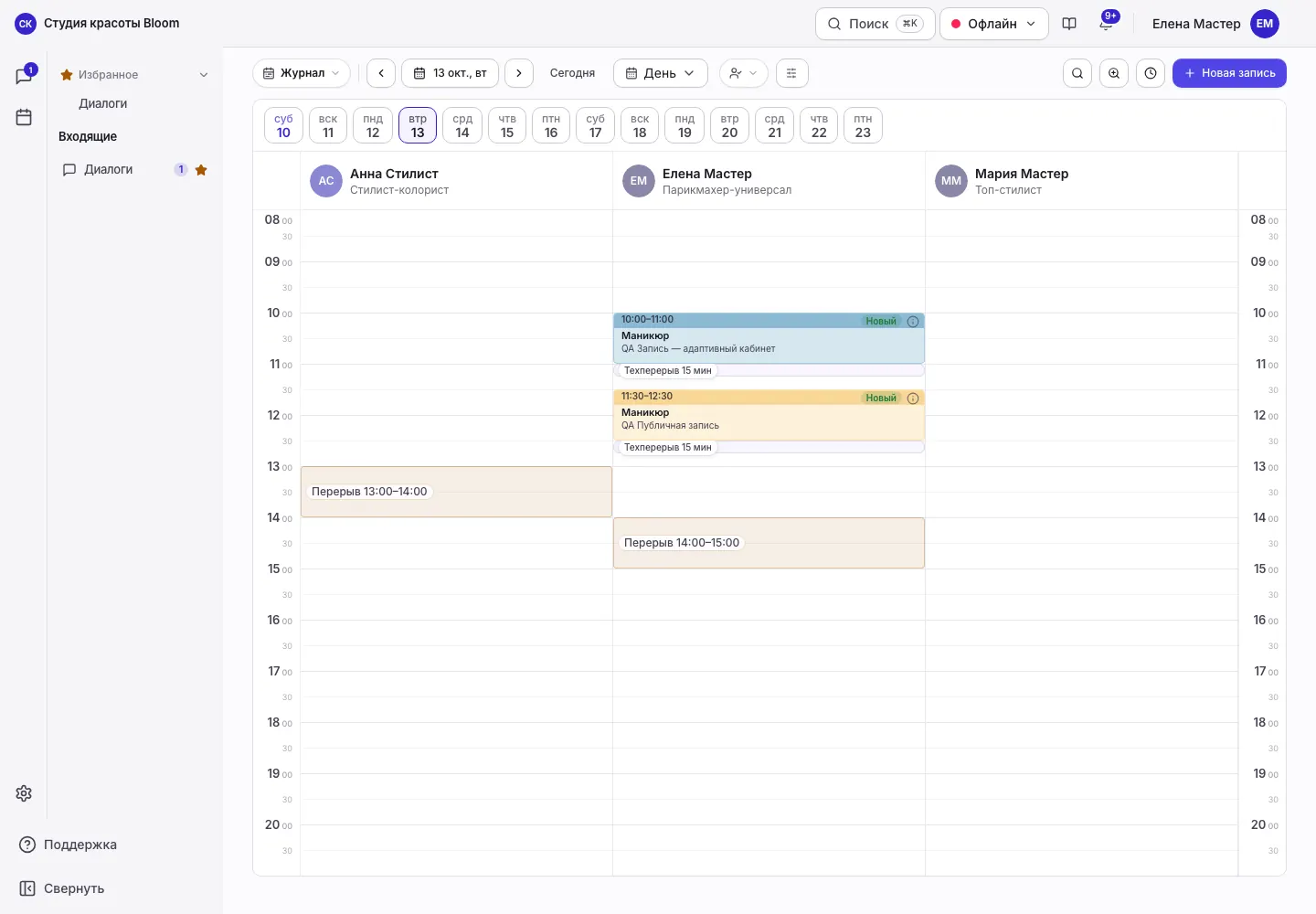
Task: Open the knowledge base book icon
Action: point(1069,24)
